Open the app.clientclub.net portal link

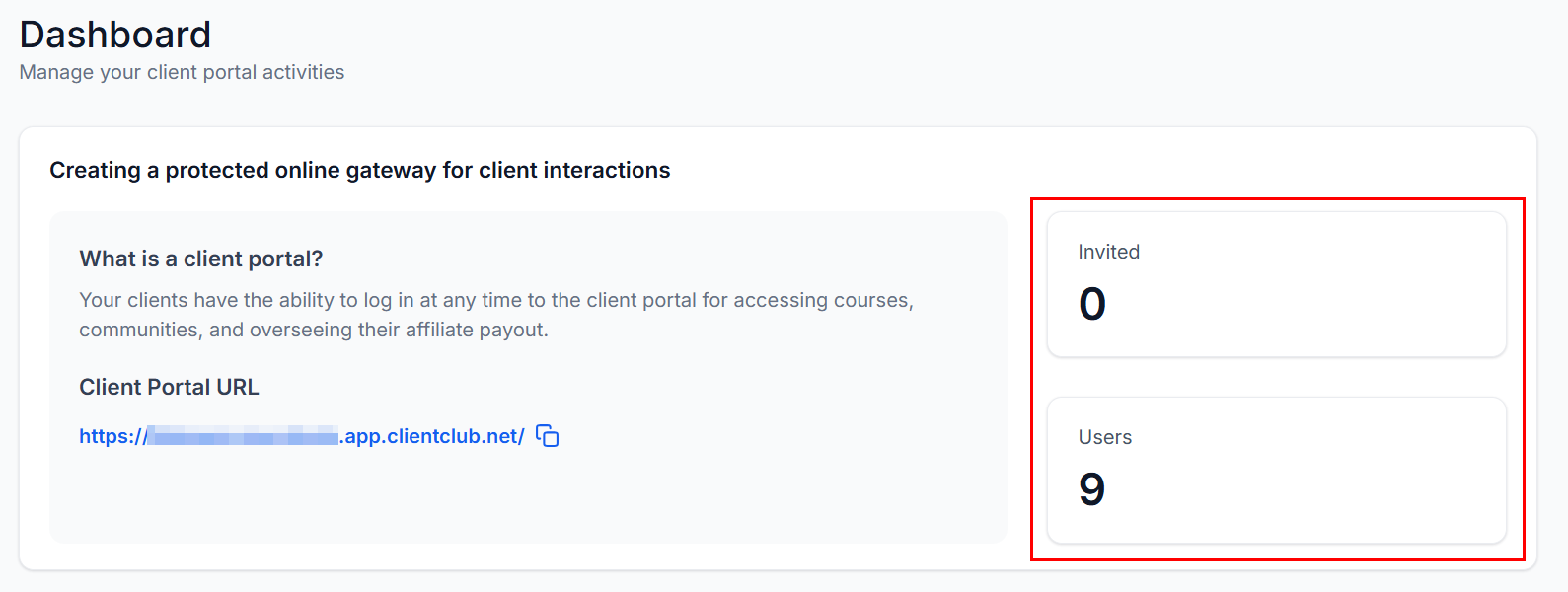(x=433, y=436)
